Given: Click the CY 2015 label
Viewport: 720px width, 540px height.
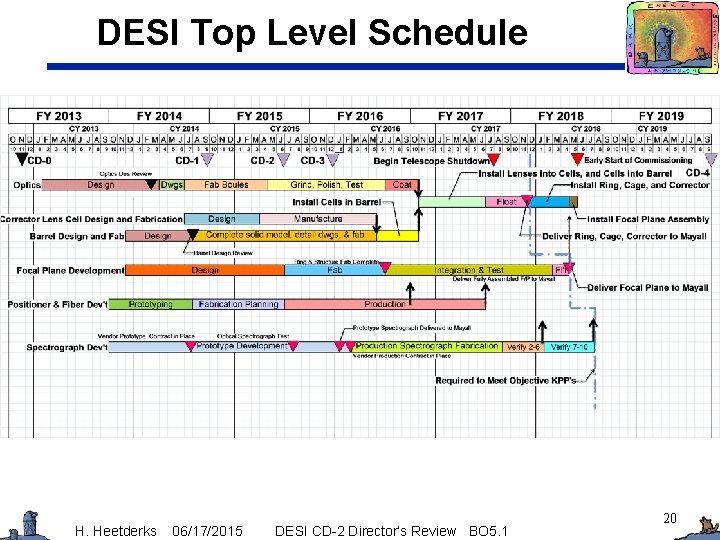Looking at the screenshot, I should 285,129.
